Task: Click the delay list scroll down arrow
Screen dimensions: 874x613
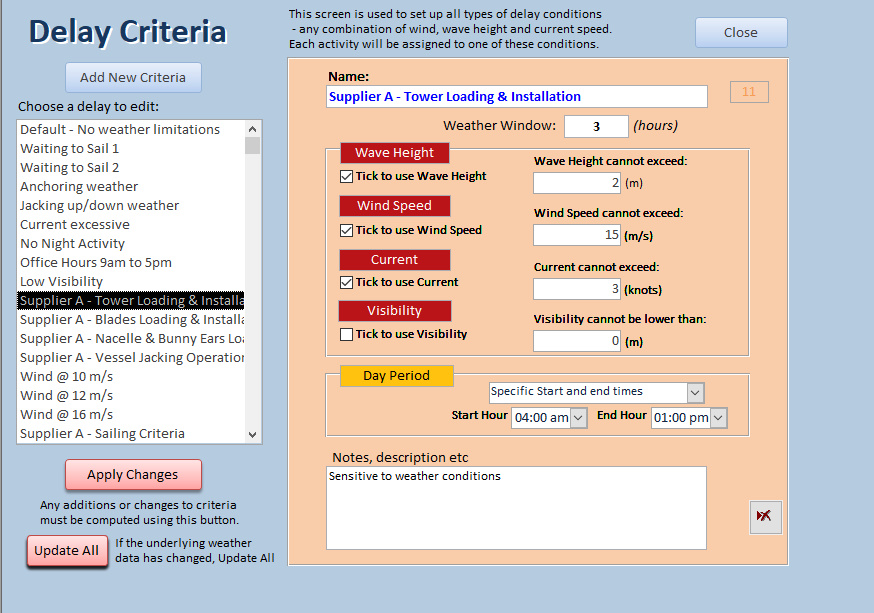Action: (253, 435)
